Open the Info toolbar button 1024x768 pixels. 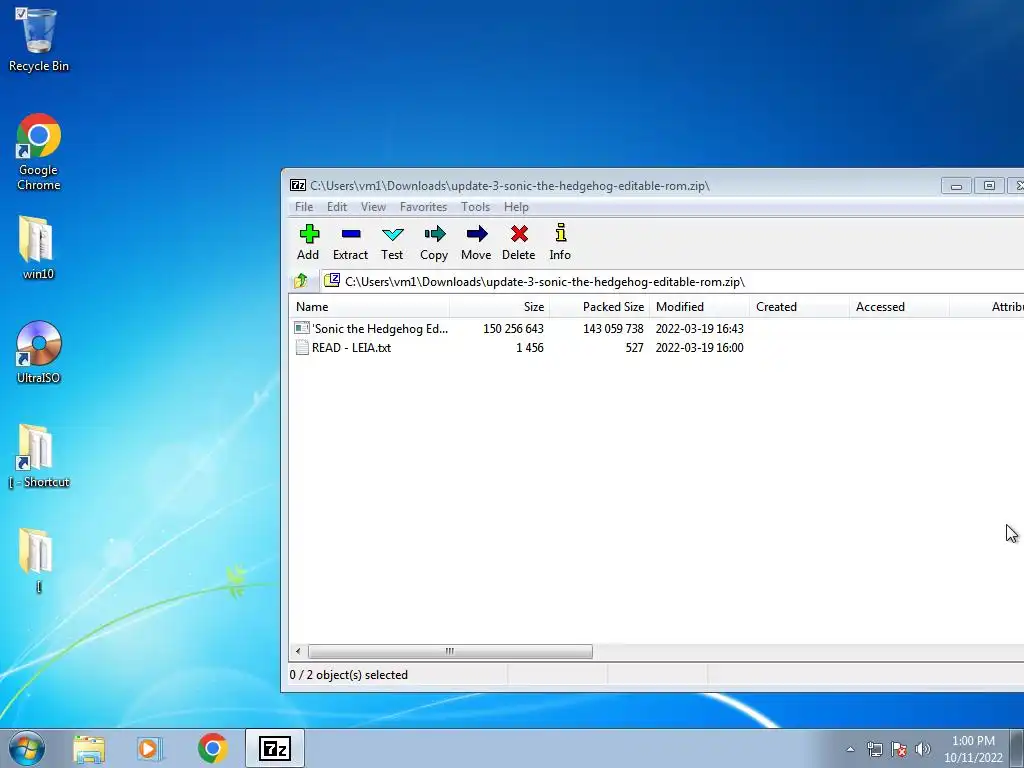click(x=560, y=243)
